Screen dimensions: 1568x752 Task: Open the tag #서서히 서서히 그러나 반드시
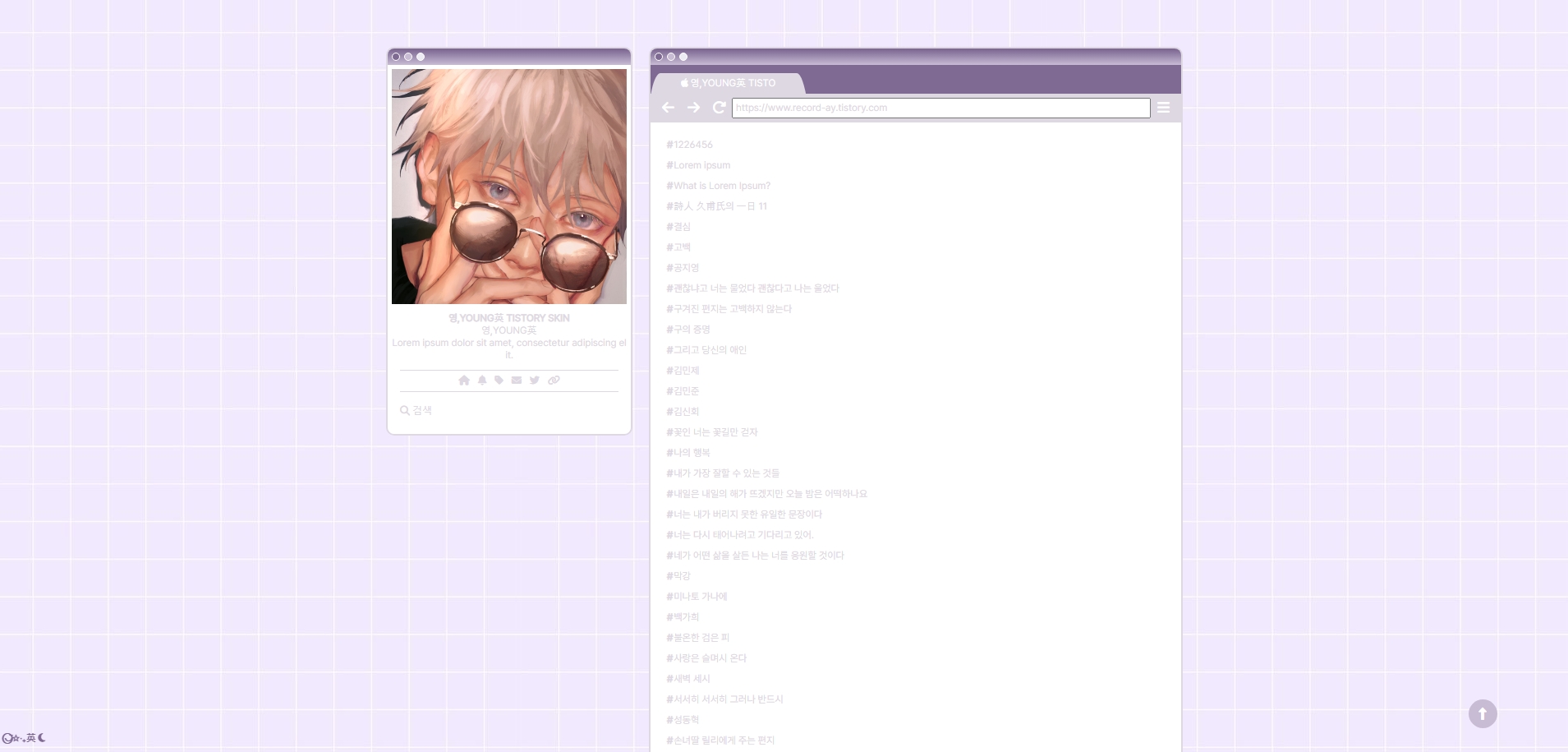pyautogui.click(x=724, y=699)
